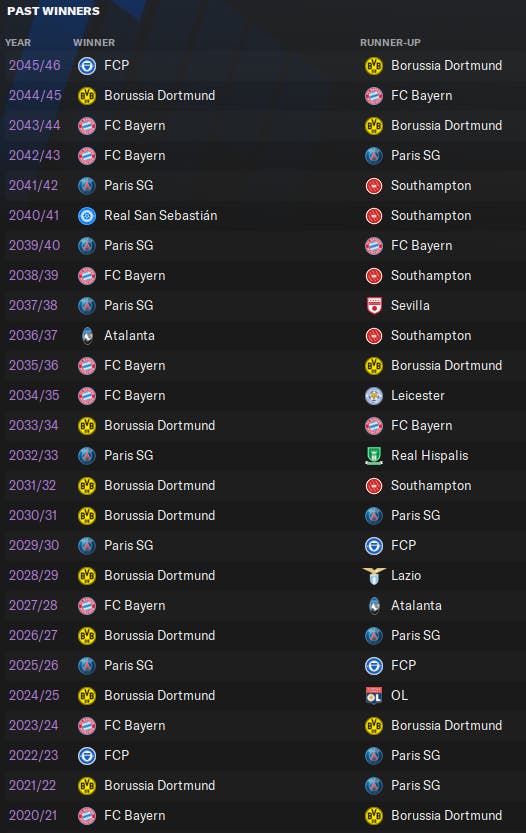Click Real San Sebastián club crest
The width and height of the screenshot is (526, 833).
87,216
